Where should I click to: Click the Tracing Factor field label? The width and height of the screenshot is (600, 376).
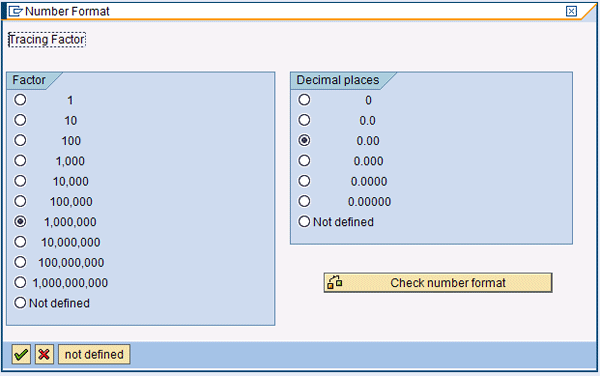tap(47, 39)
